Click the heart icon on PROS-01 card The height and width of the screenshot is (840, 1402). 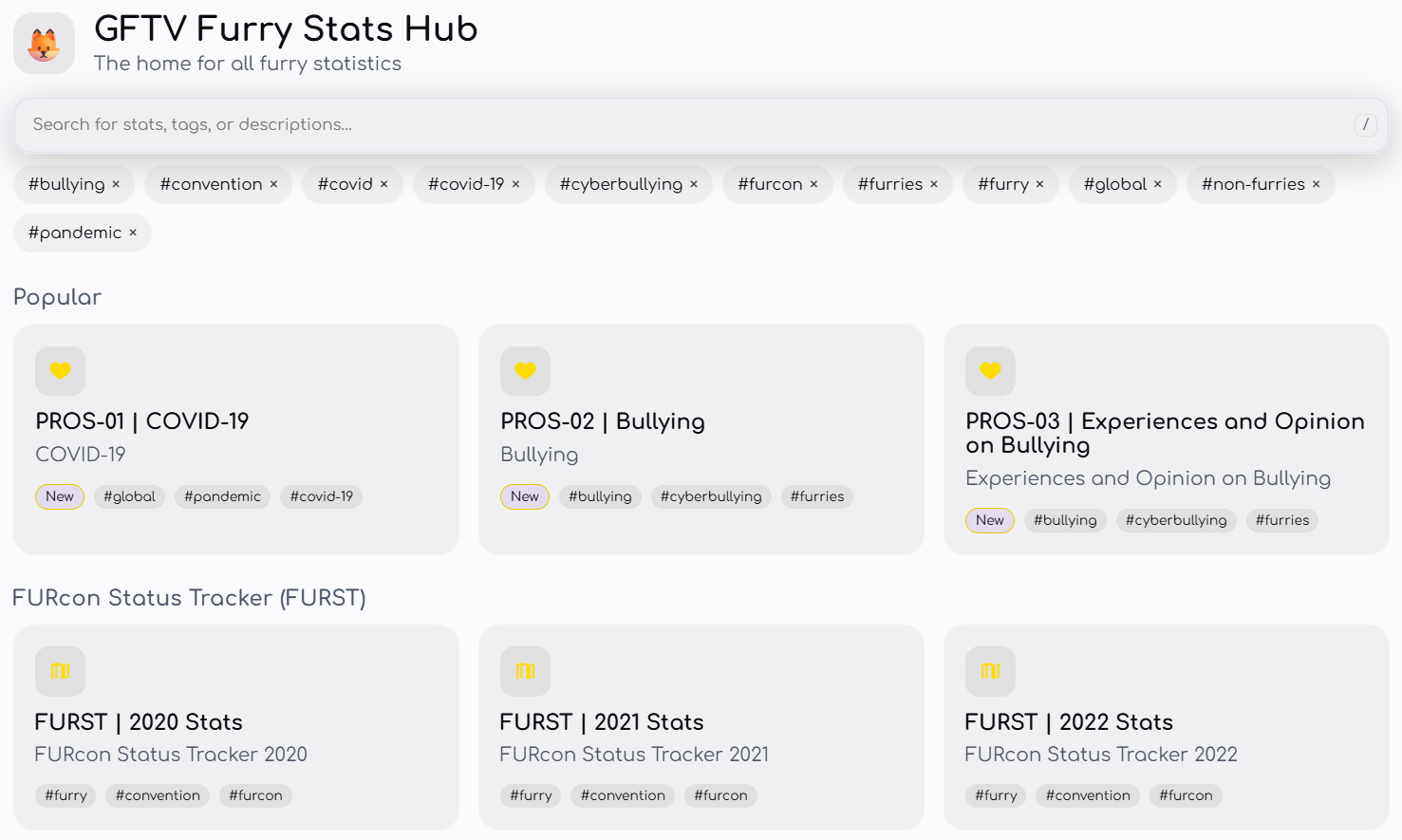pos(60,371)
